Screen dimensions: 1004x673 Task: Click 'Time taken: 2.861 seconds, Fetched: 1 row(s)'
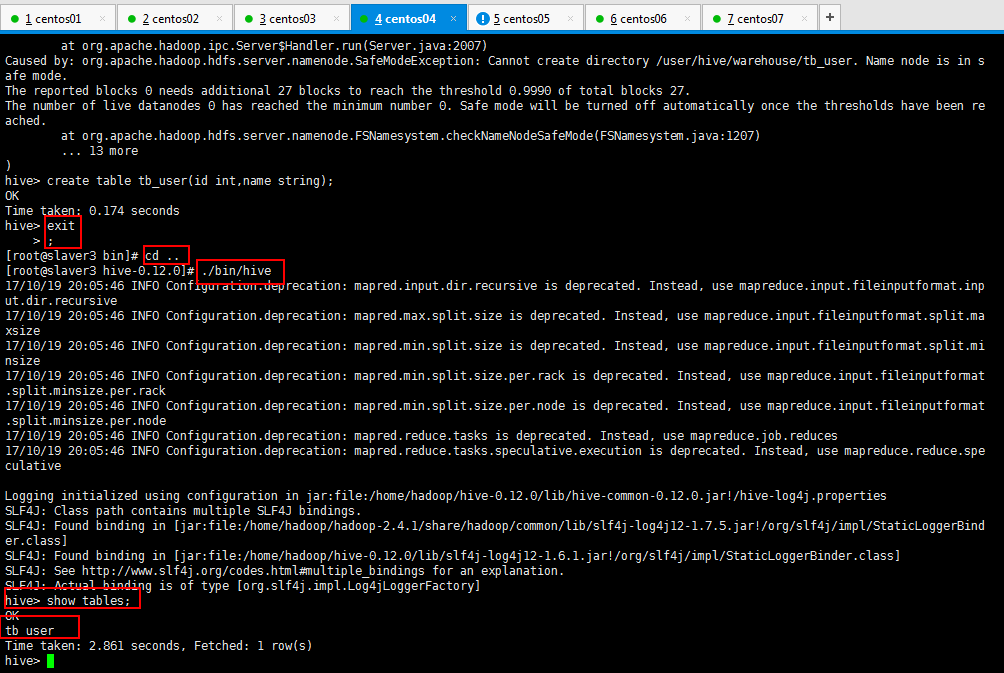(159, 645)
